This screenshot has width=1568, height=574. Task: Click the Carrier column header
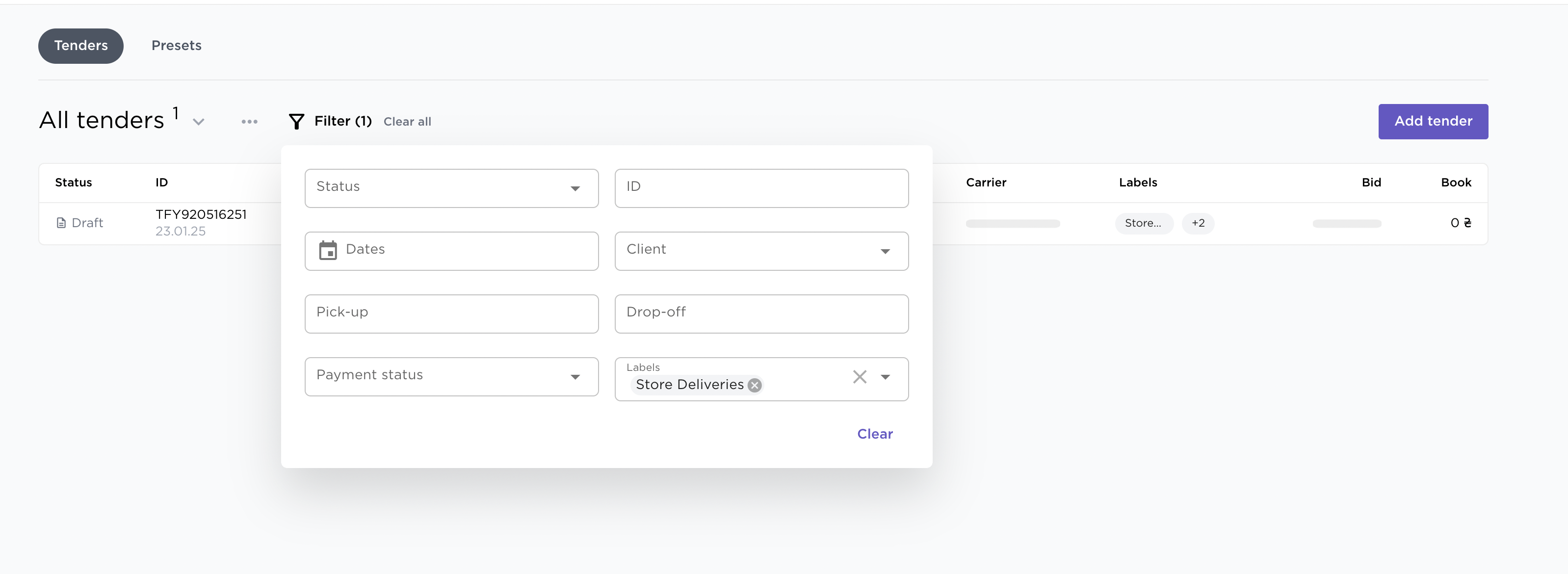tap(986, 183)
